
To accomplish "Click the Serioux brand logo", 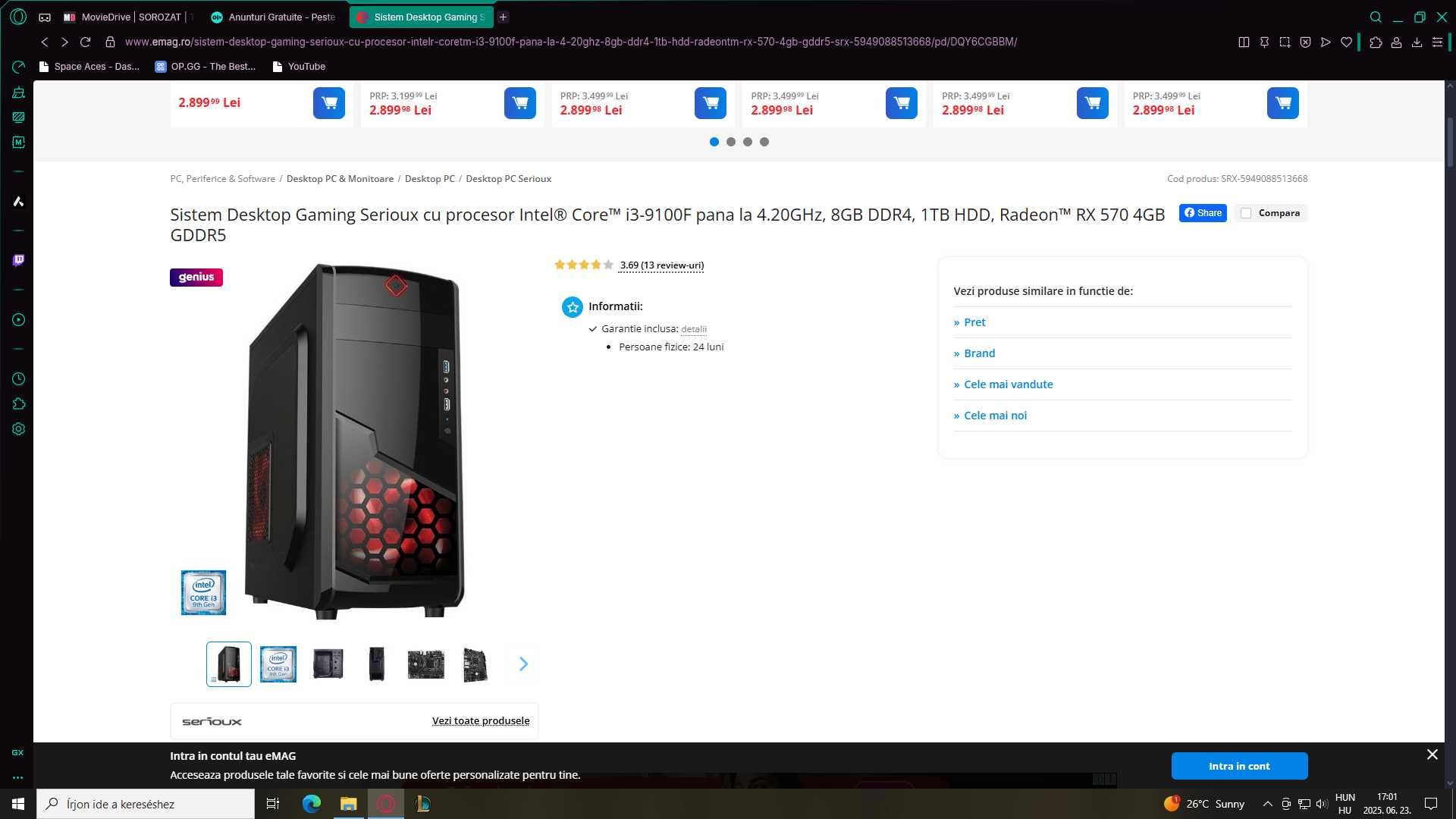I will 212,721.
